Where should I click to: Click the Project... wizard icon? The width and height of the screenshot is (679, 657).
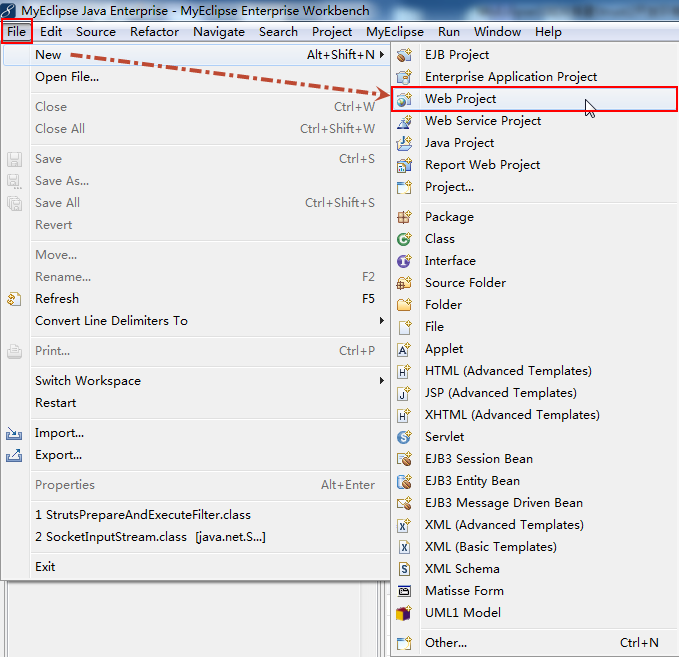click(404, 187)
